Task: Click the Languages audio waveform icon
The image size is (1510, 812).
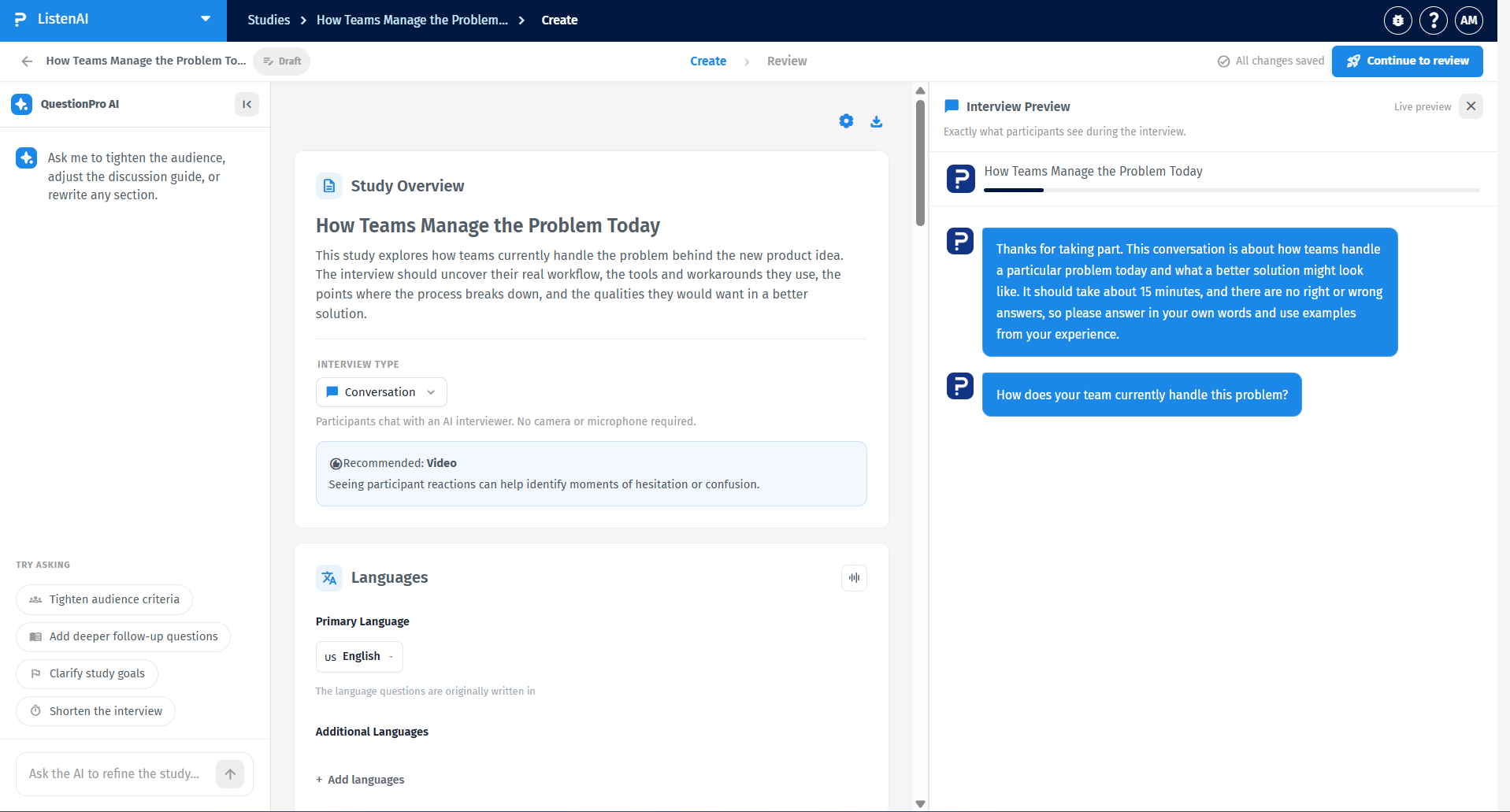Action: (x=854, y=578)
